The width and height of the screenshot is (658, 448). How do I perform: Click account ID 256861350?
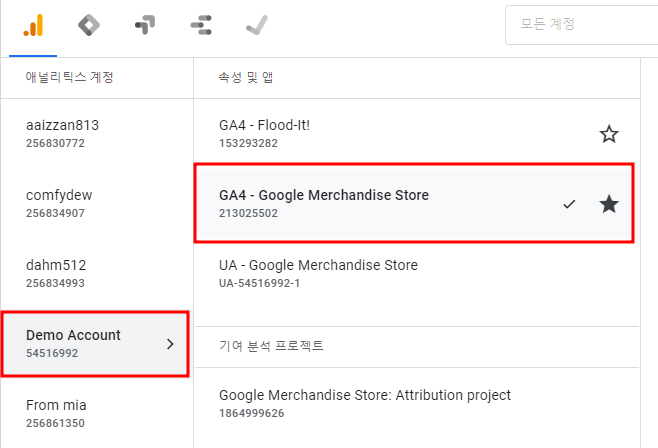(x=55, y=423)
